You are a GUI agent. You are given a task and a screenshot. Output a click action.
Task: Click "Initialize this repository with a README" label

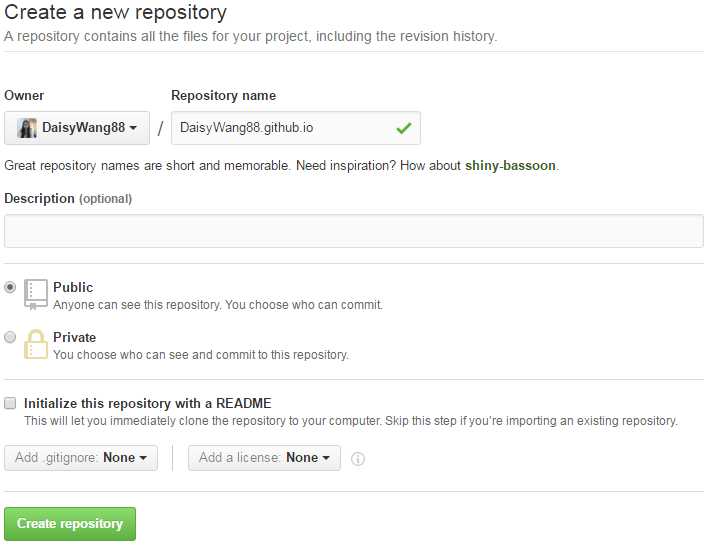point(148,403)
